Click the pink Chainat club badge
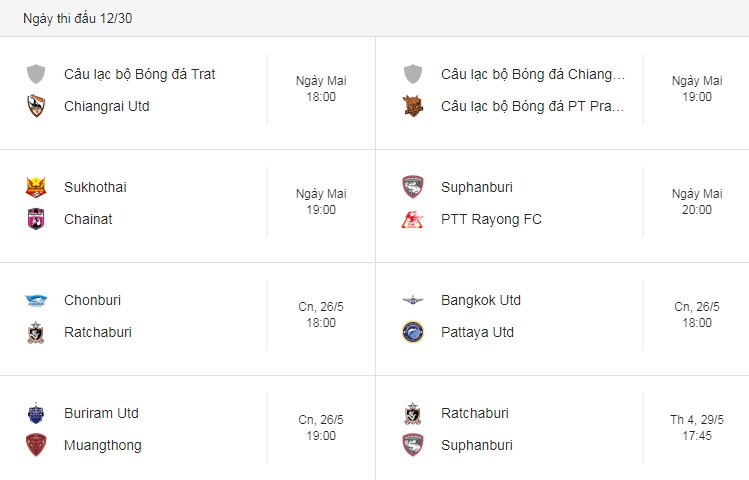 (x=36, y=219)
